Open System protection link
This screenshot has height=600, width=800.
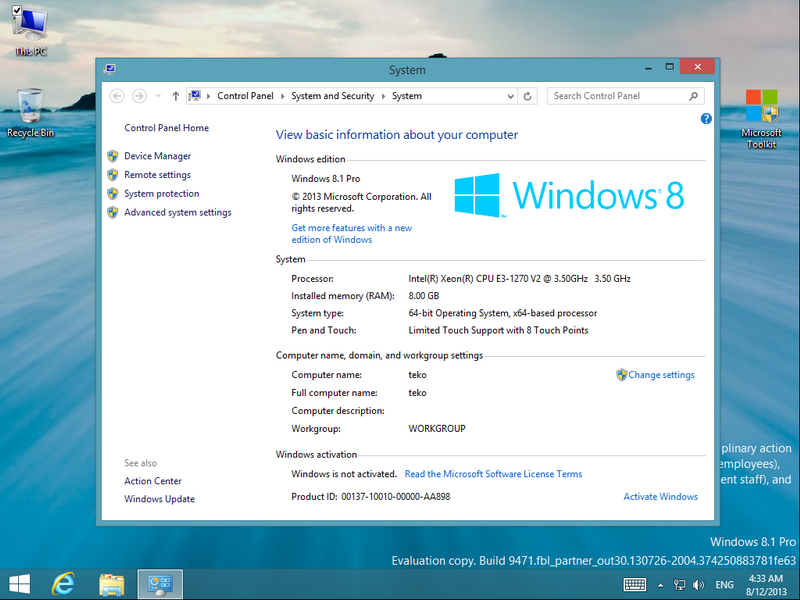(x=162, y=194)
